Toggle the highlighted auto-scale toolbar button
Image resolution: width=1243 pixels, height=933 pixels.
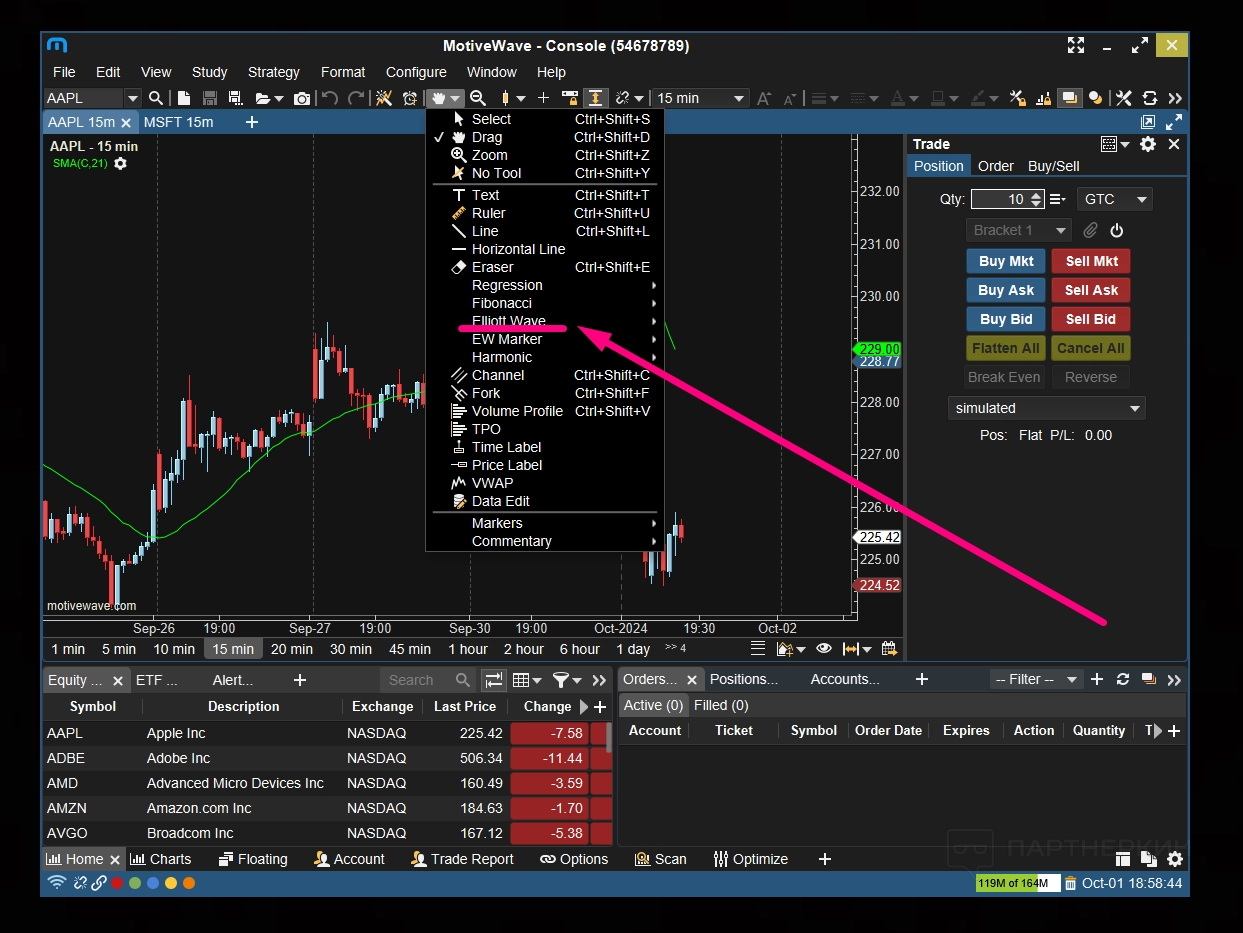595,98
